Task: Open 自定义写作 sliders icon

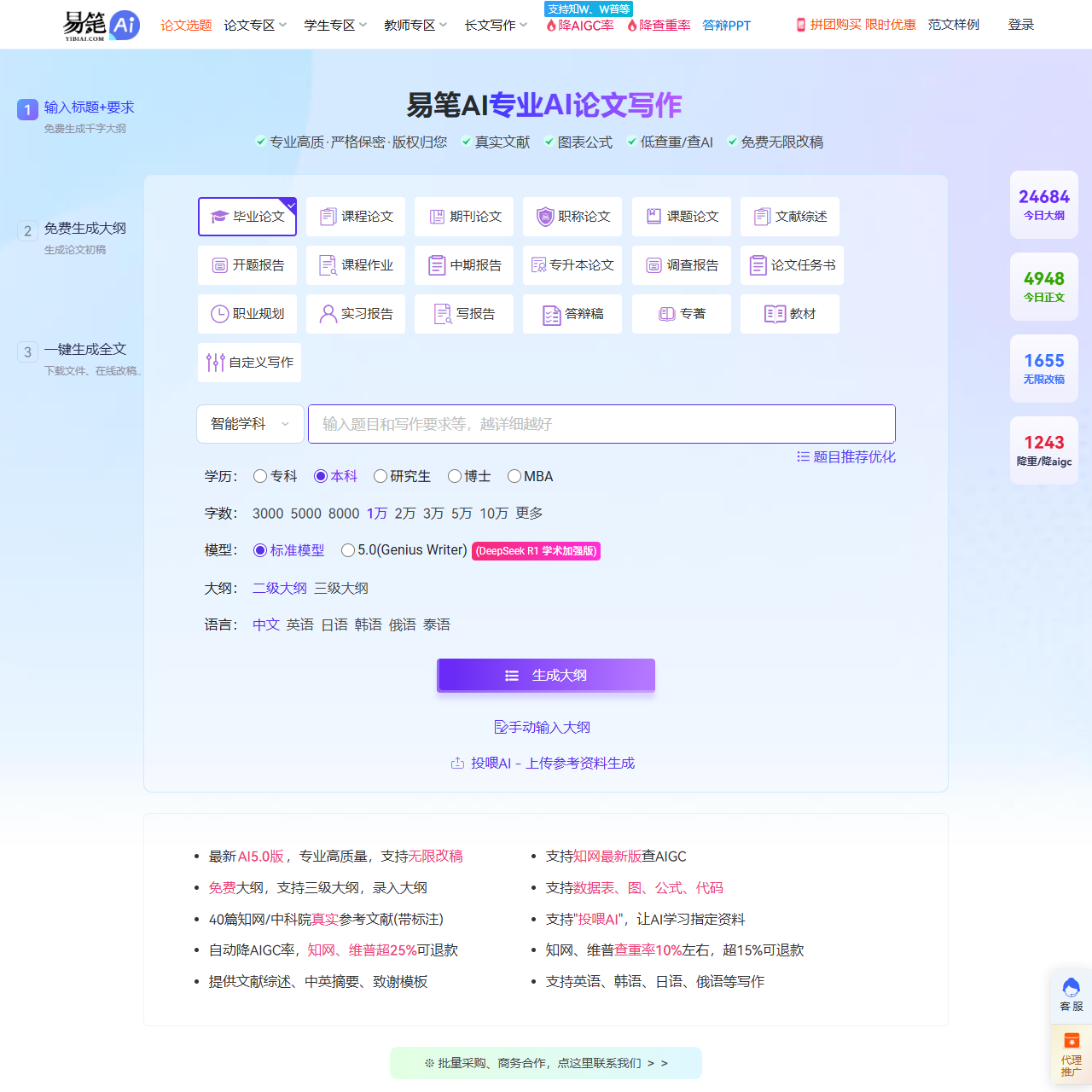Action: (x=216, y=363)
